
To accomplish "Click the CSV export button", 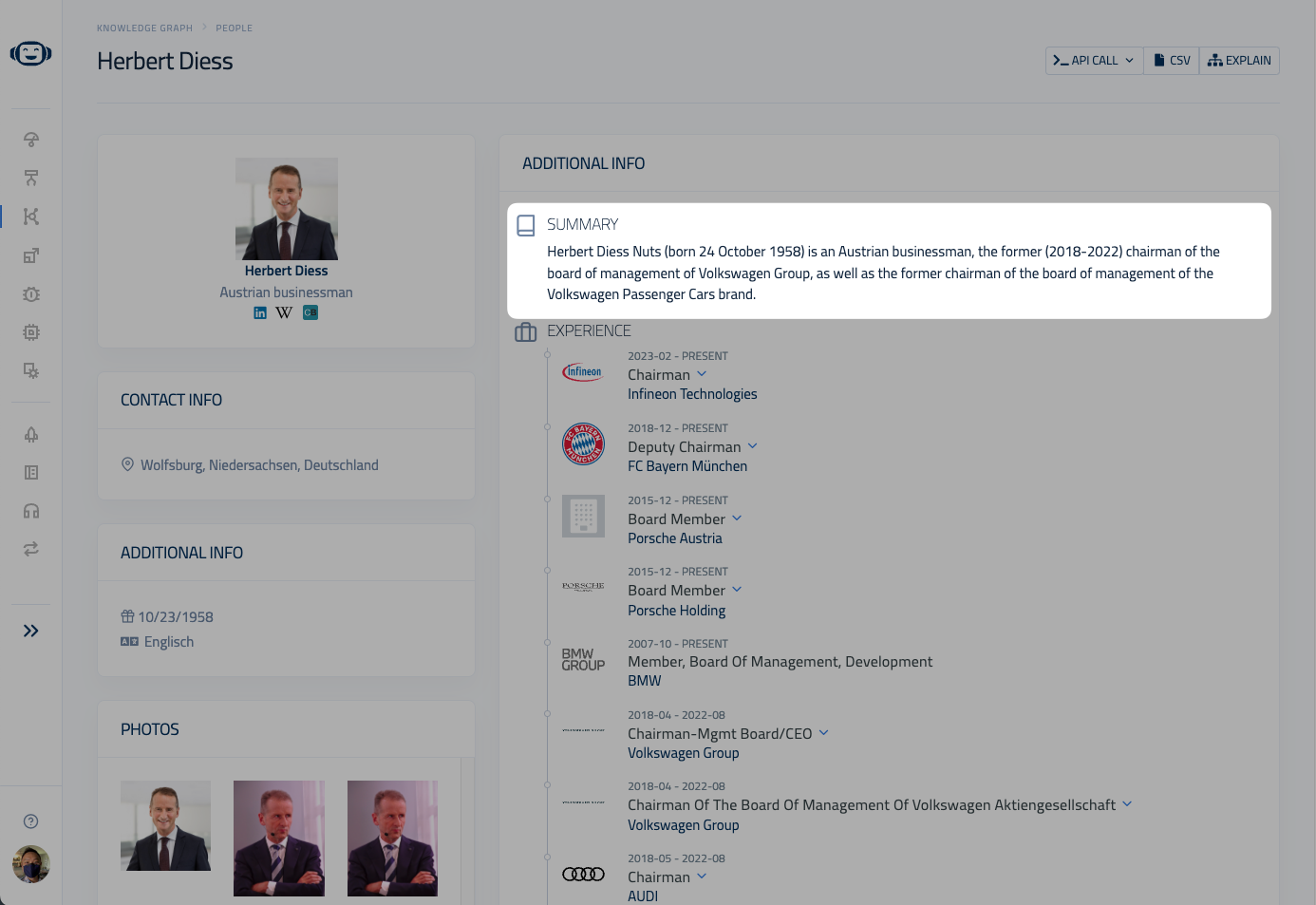I will pos(1171,60).
